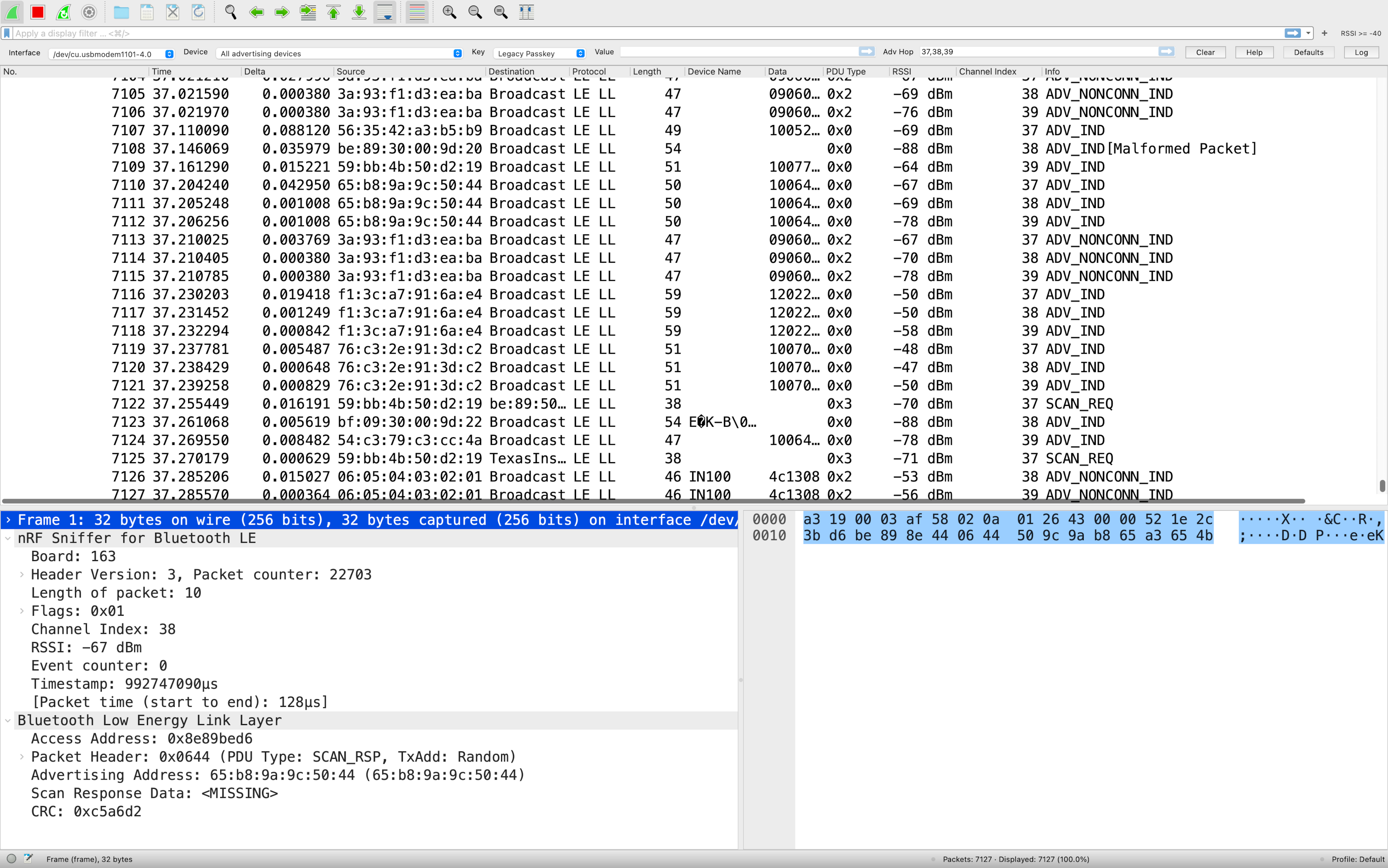Toggle auto-scroll in live capture
This screenshot has height=868, width=1388.
tap(384, 12)
